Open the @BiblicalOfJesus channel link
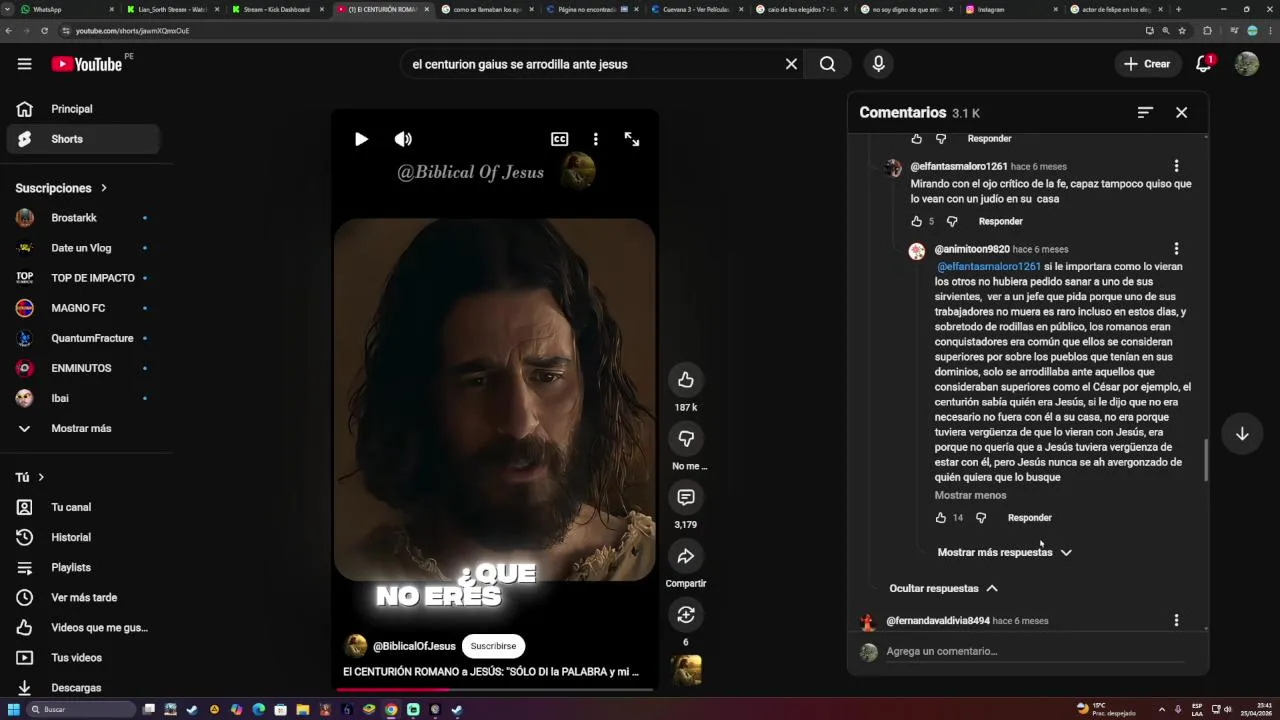This screenshot has height=720, width=1280. pyautogui.click(x=414, y=646)
